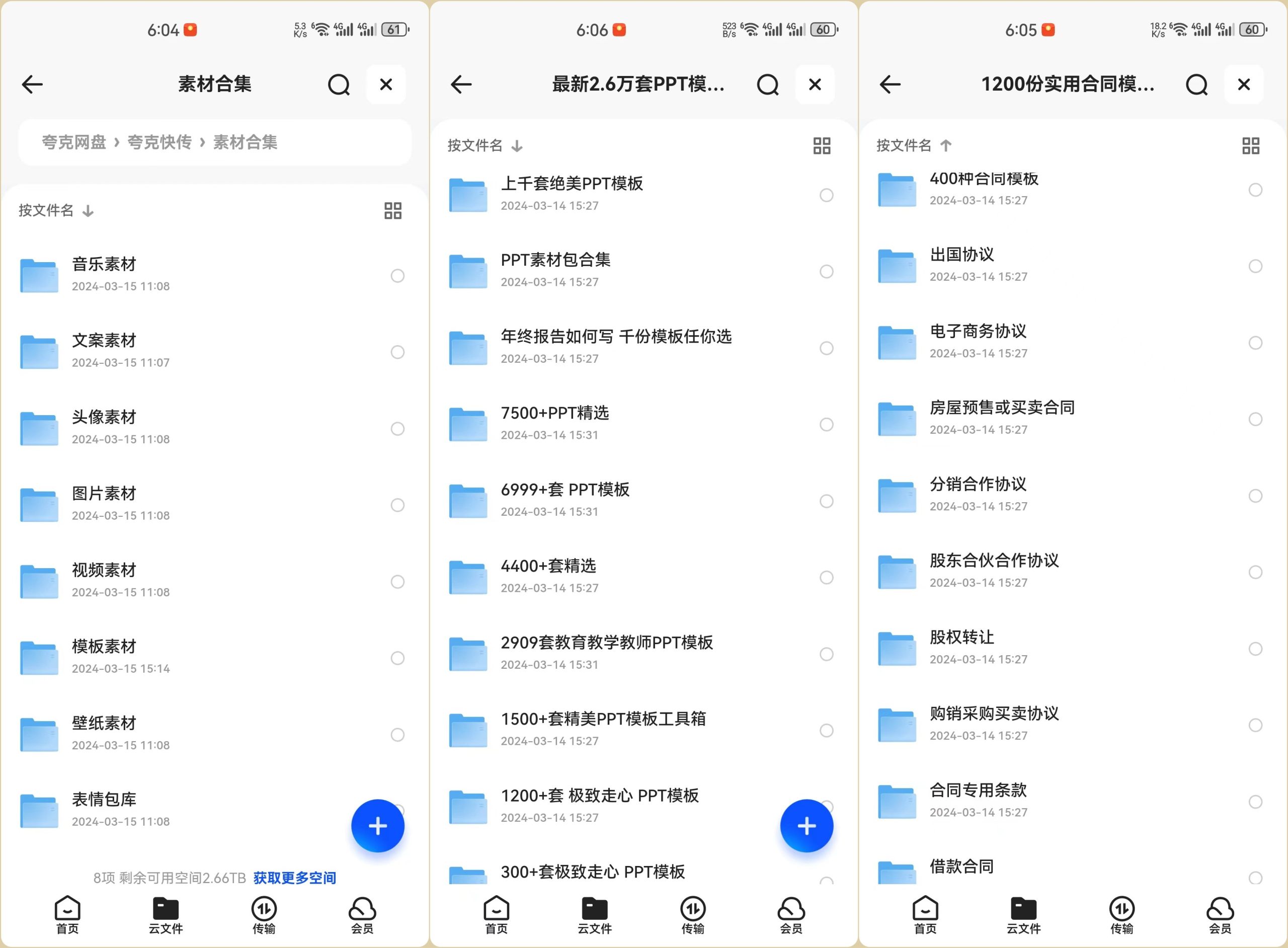
Task: Close the 合同模板 screen with X
Action: pyautogui.click(x=1244, y=85)
